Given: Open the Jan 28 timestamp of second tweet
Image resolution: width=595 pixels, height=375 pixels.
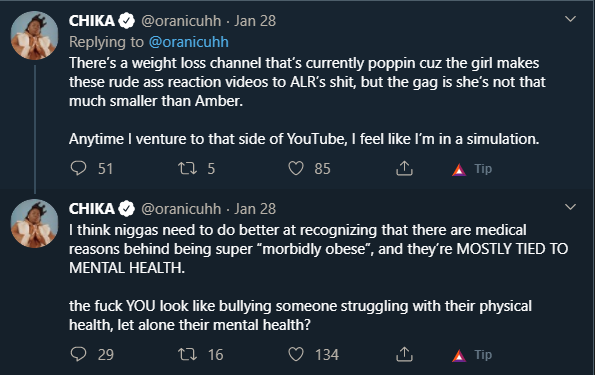Looking at the screenshot, I should [x=255, y=209].
